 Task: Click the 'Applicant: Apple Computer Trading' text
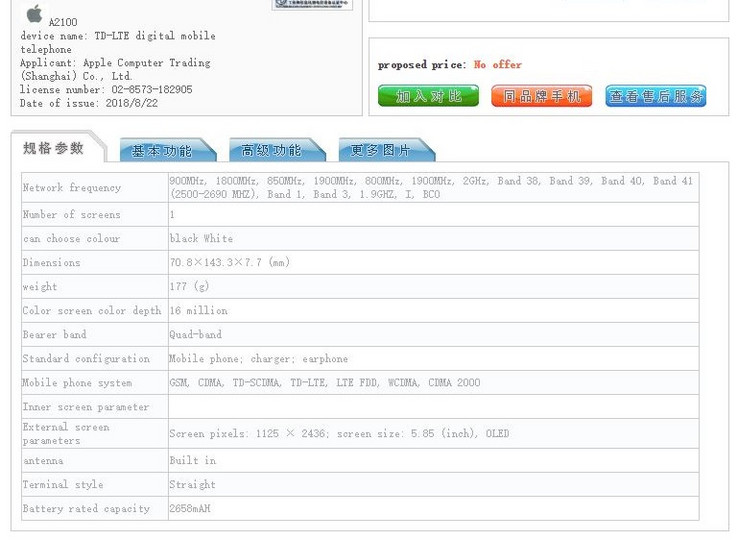coord(115,63)
